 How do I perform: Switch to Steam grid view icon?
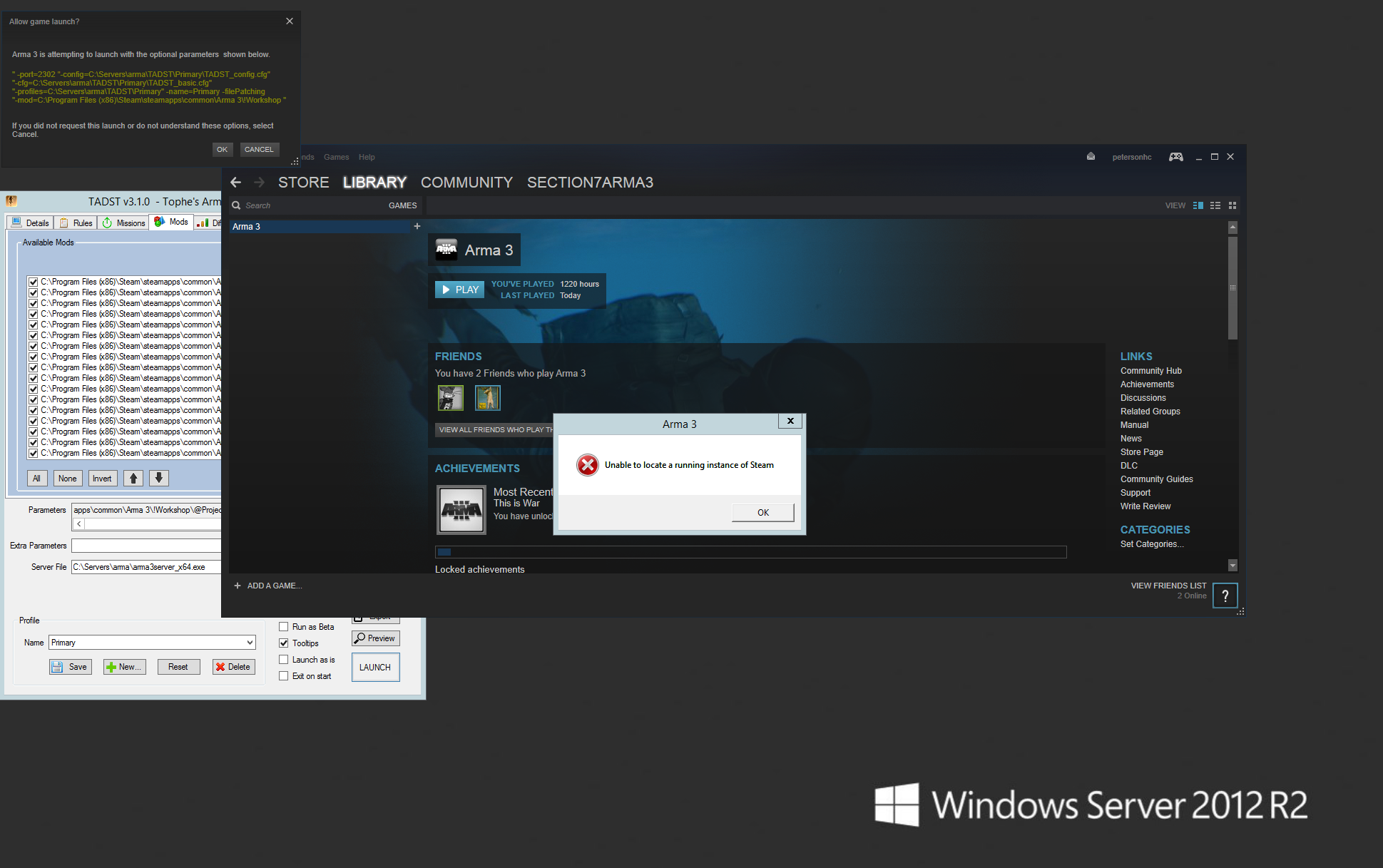pos(1233,205)
